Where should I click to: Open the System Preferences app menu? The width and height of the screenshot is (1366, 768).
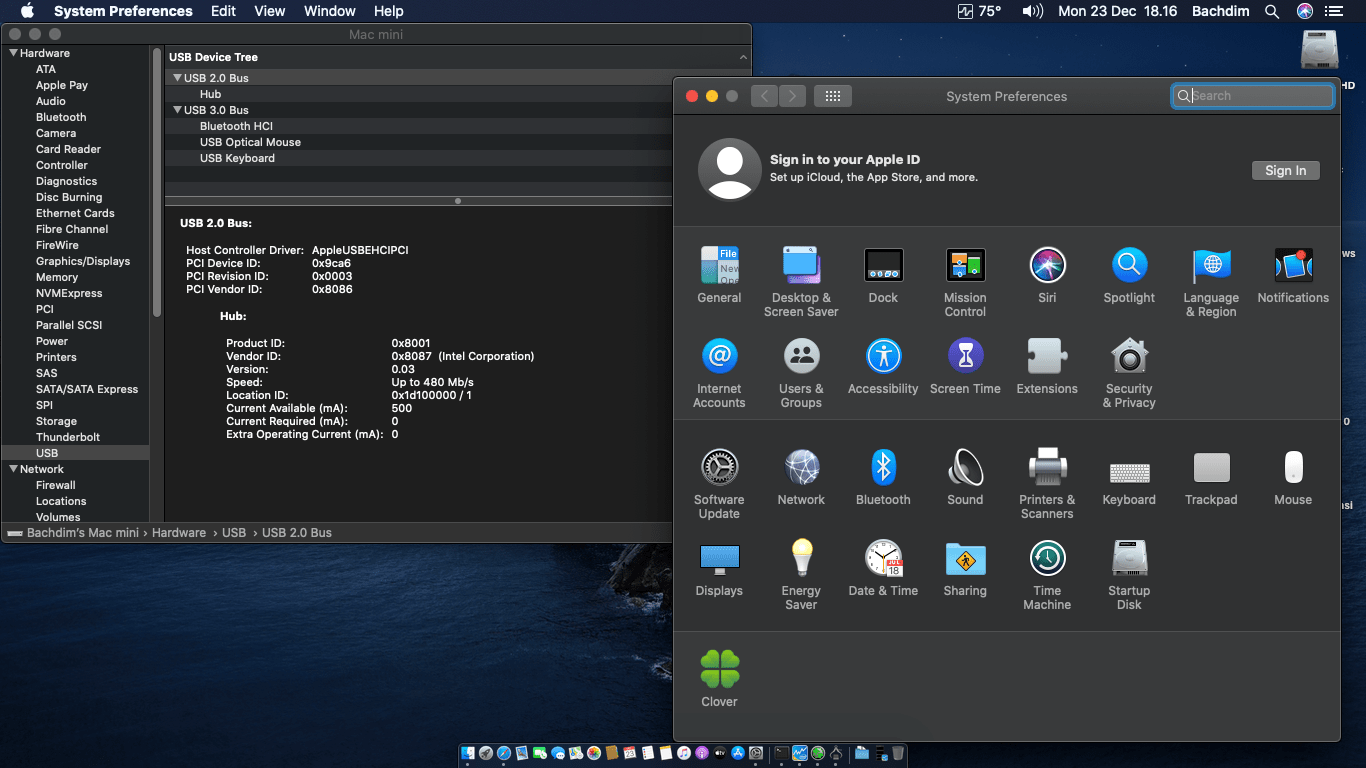[123, 11]
